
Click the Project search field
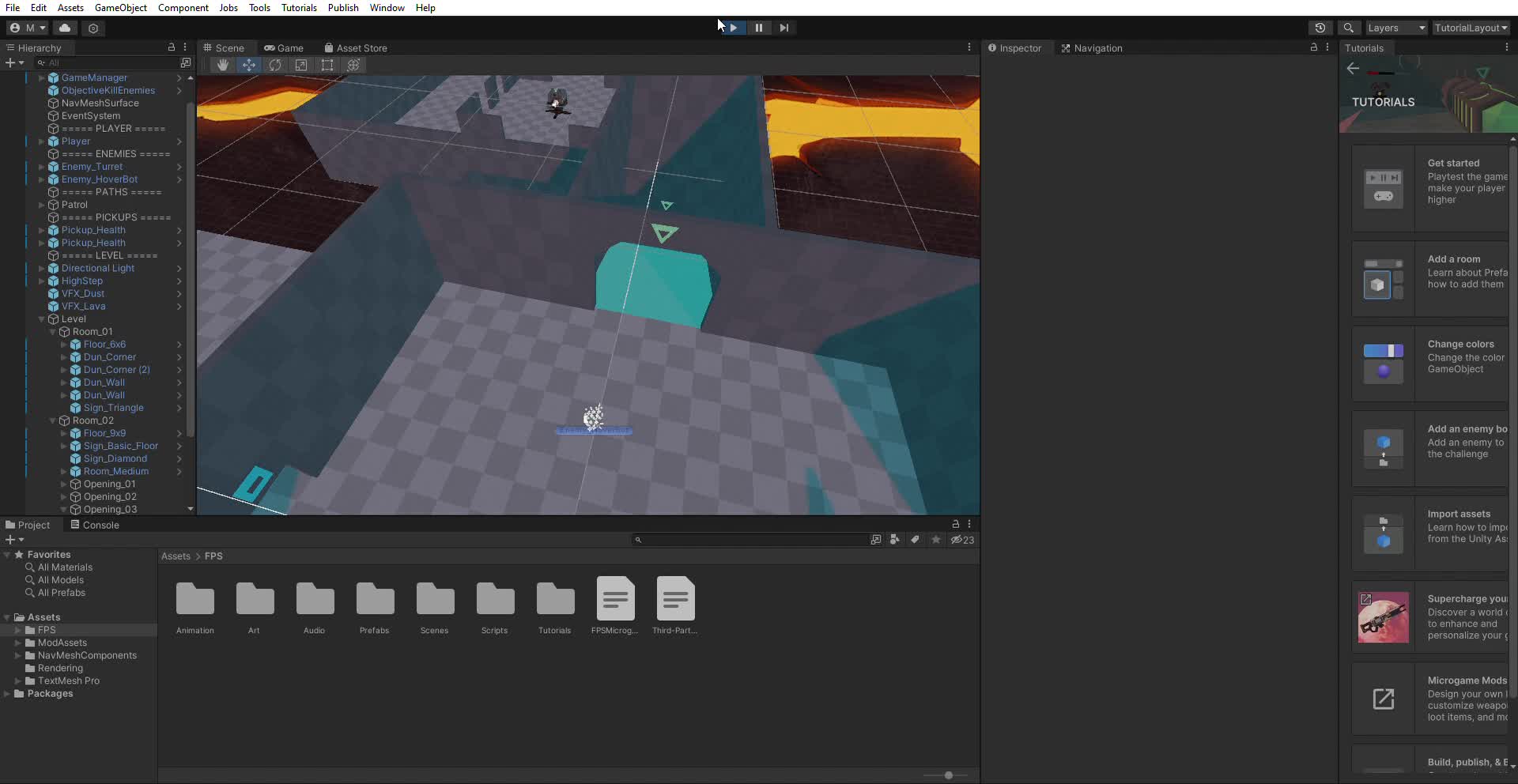click(x=751, y=540)
